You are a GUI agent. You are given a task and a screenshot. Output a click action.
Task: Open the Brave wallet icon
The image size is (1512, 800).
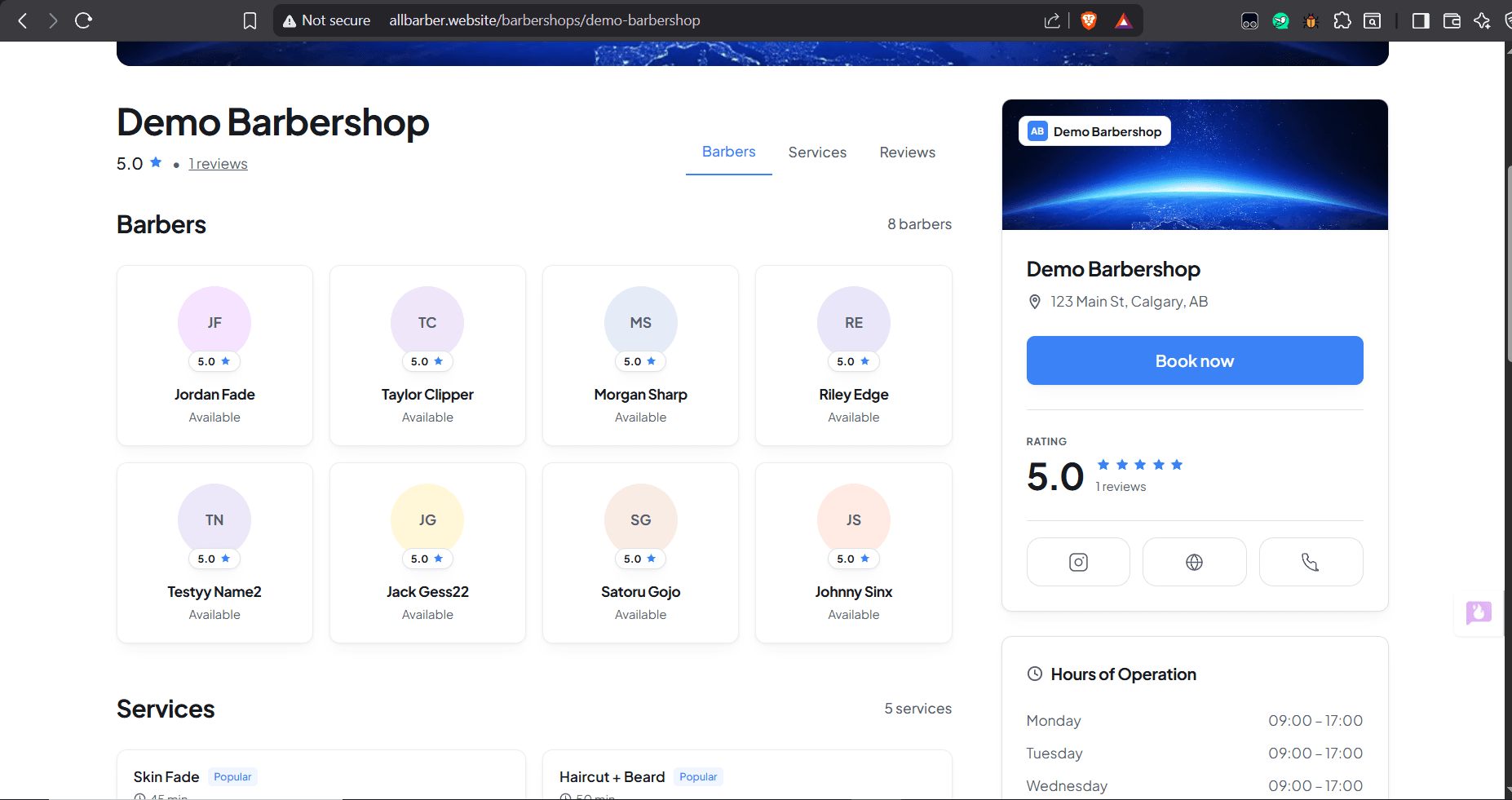1452,20
